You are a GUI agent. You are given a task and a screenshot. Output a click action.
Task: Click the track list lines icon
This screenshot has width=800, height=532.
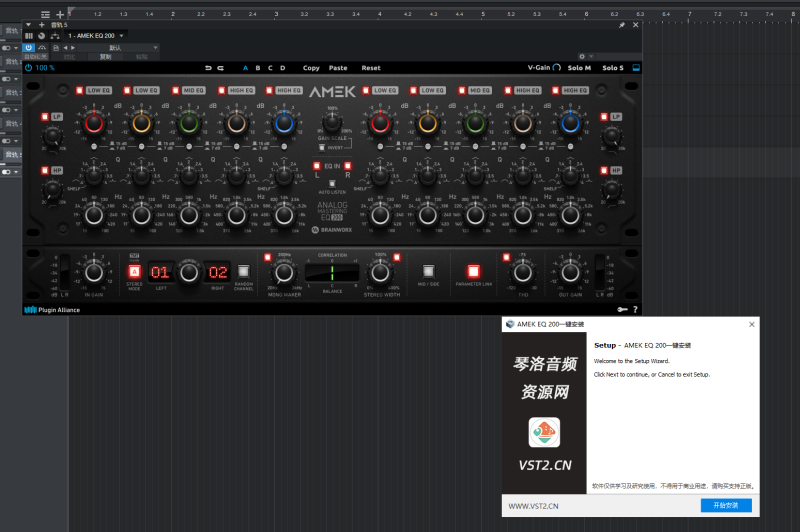point(45,14)
